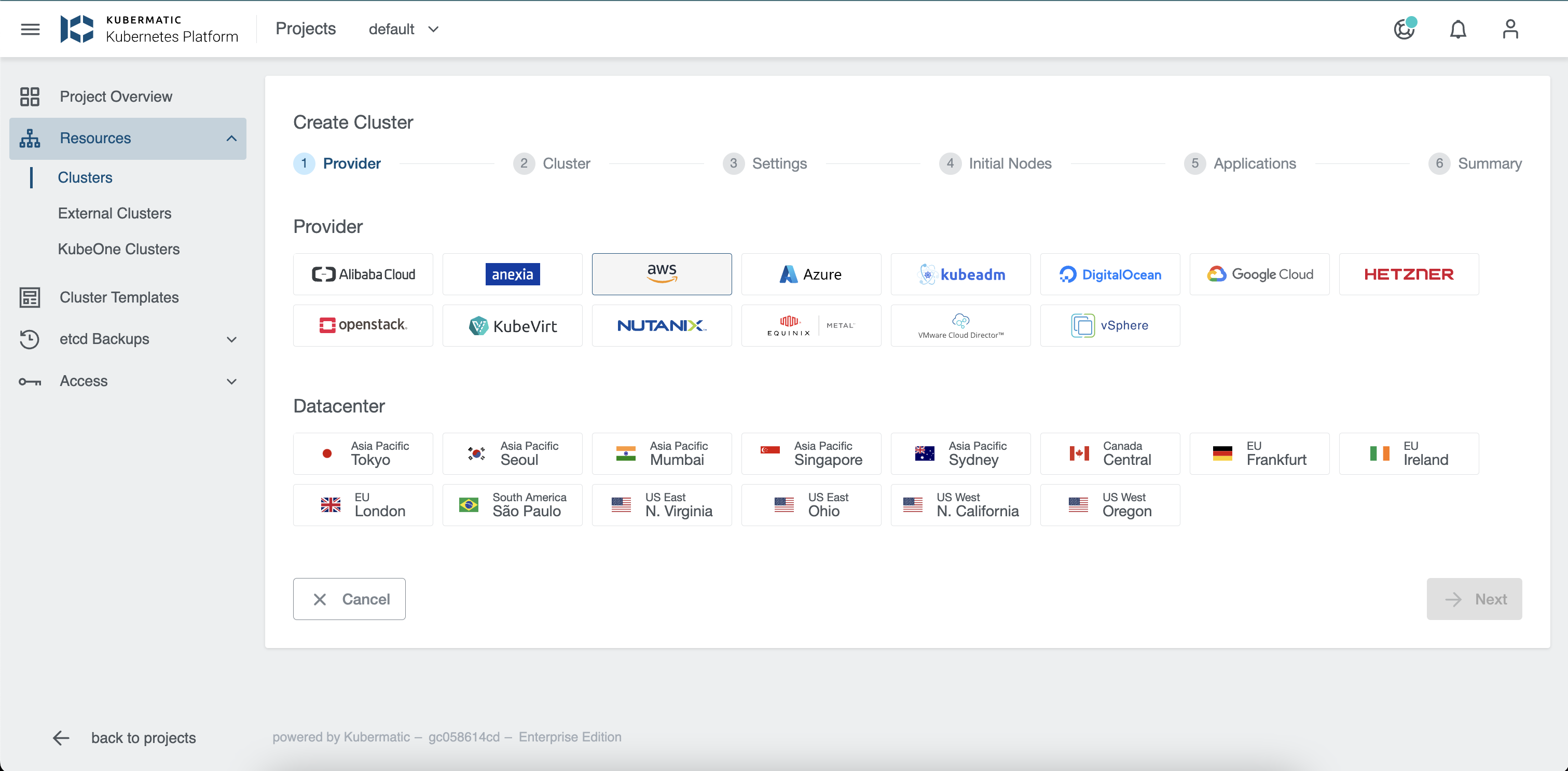Select Azure as the provider
This screenshot has width=1568, height=771.
[x=811, y=274]
